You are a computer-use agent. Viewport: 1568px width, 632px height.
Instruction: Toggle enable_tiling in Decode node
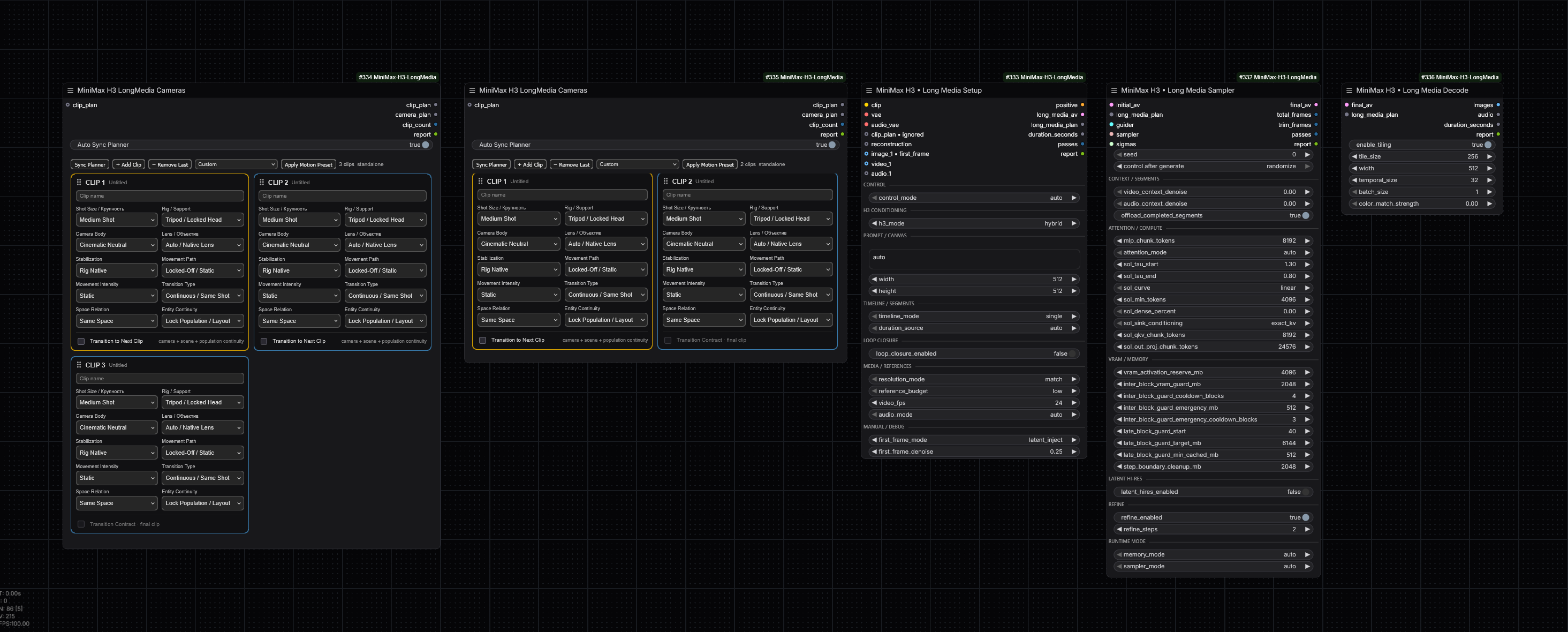(x=1422, y=145)
